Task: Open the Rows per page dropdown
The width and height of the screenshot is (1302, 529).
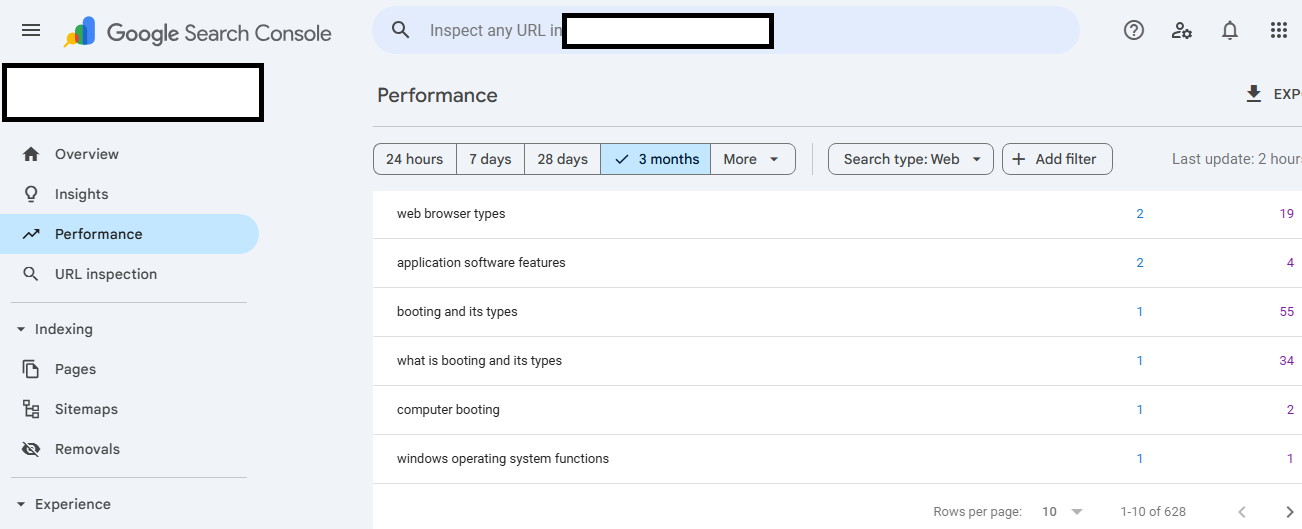Action: click(1062, 512)
